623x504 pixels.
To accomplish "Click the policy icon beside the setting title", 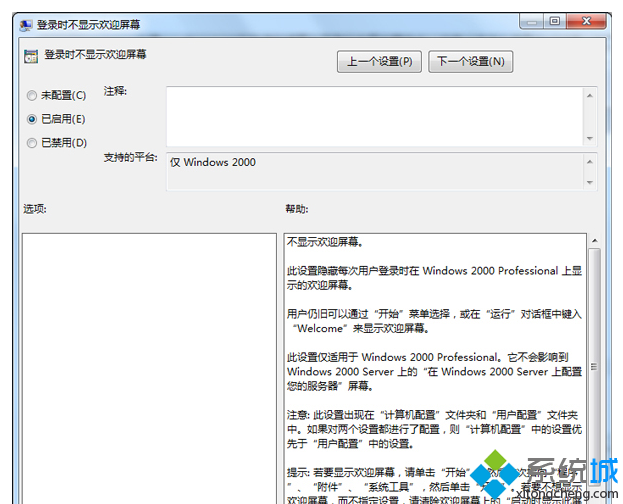I will click(31, 56).
